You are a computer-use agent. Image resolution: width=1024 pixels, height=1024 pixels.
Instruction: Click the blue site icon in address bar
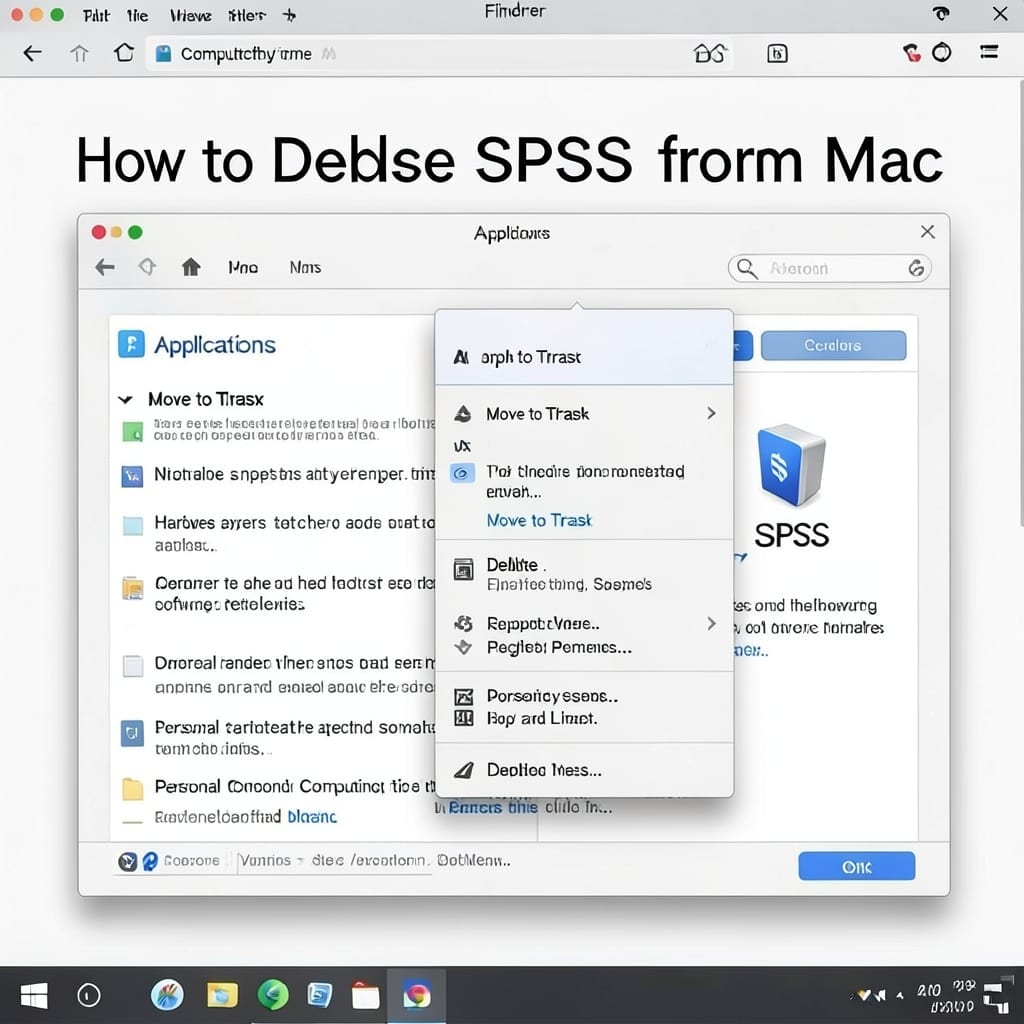pyautogui.click(x=163, y=54)
